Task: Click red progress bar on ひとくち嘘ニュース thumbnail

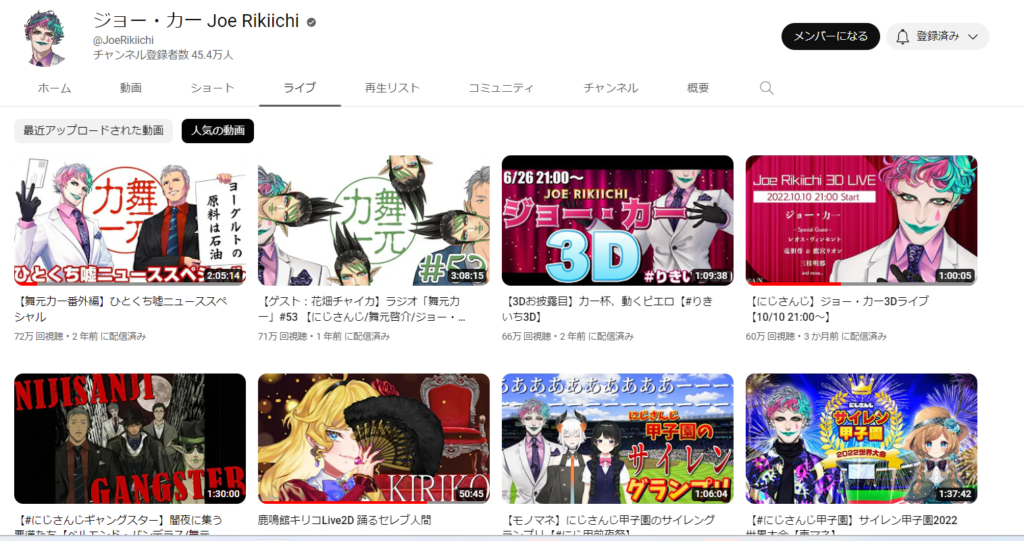Action: 24,284
